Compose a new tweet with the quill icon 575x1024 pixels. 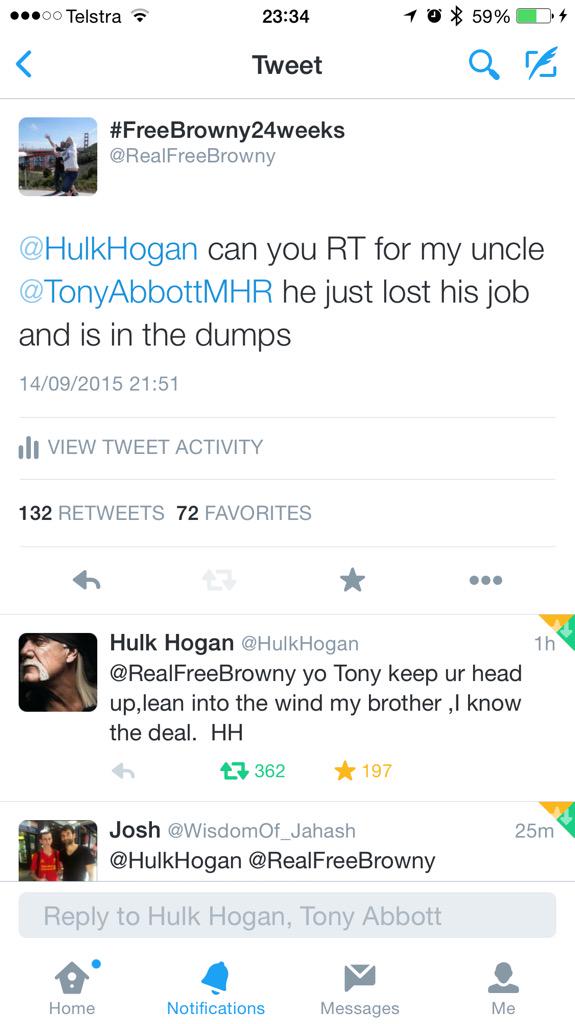542,63
